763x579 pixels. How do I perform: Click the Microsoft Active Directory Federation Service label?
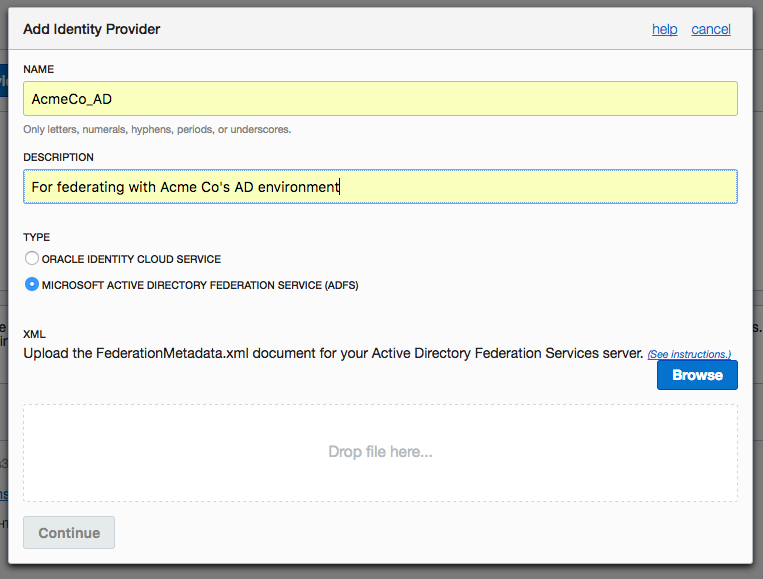[x=200, y=285]
